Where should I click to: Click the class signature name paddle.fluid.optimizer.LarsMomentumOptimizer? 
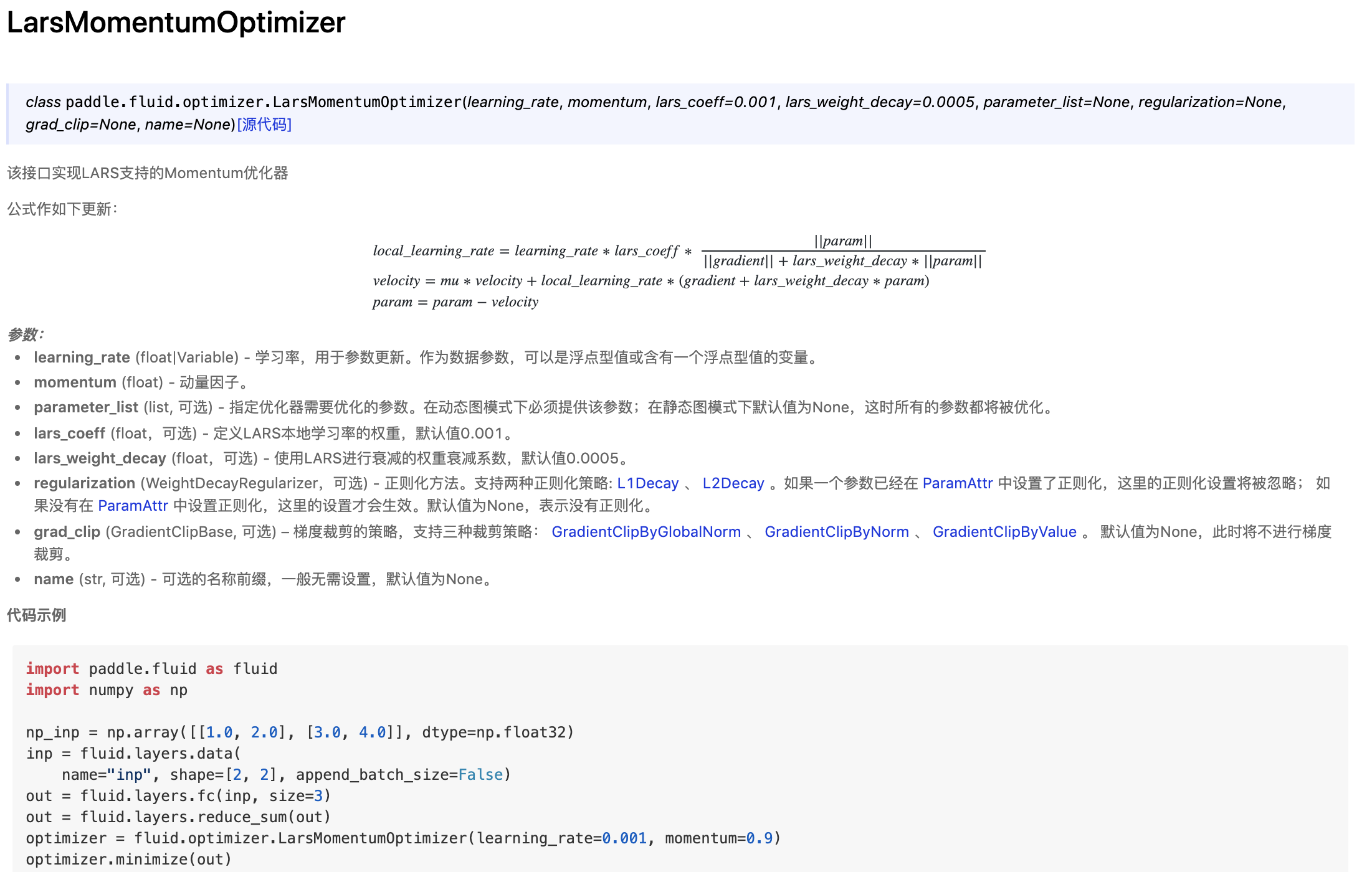[263, 102]
